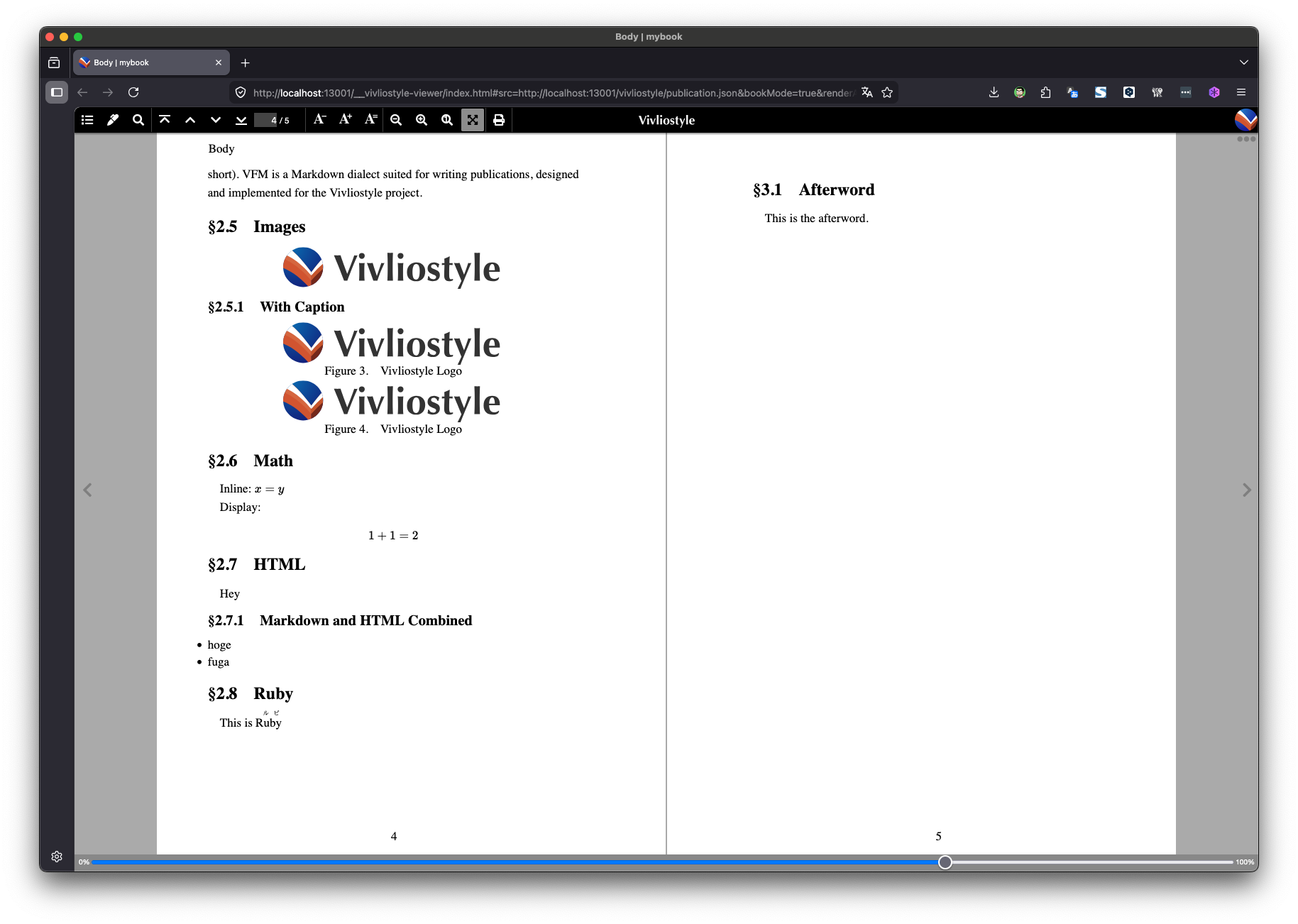The height and width of the screenshot is (924, 1298).
Task: Click the '§2.6 Math' heading
Action: click(251, 461)
